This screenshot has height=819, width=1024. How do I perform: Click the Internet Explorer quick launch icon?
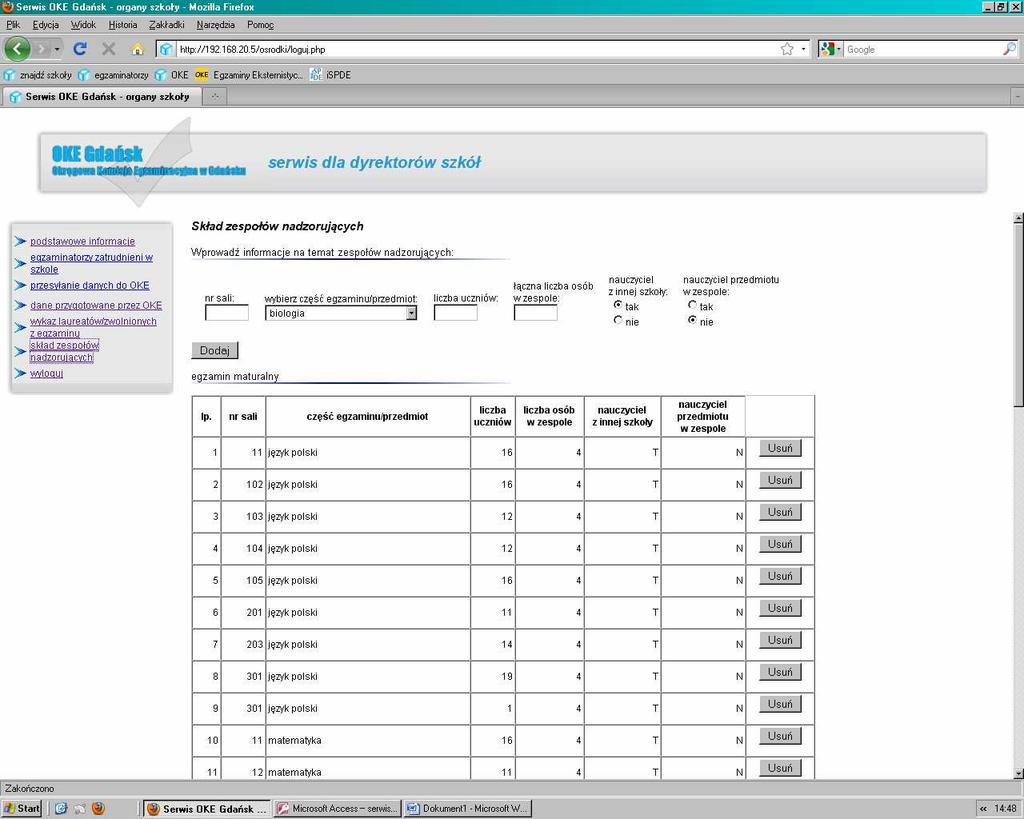click(61, 809)
